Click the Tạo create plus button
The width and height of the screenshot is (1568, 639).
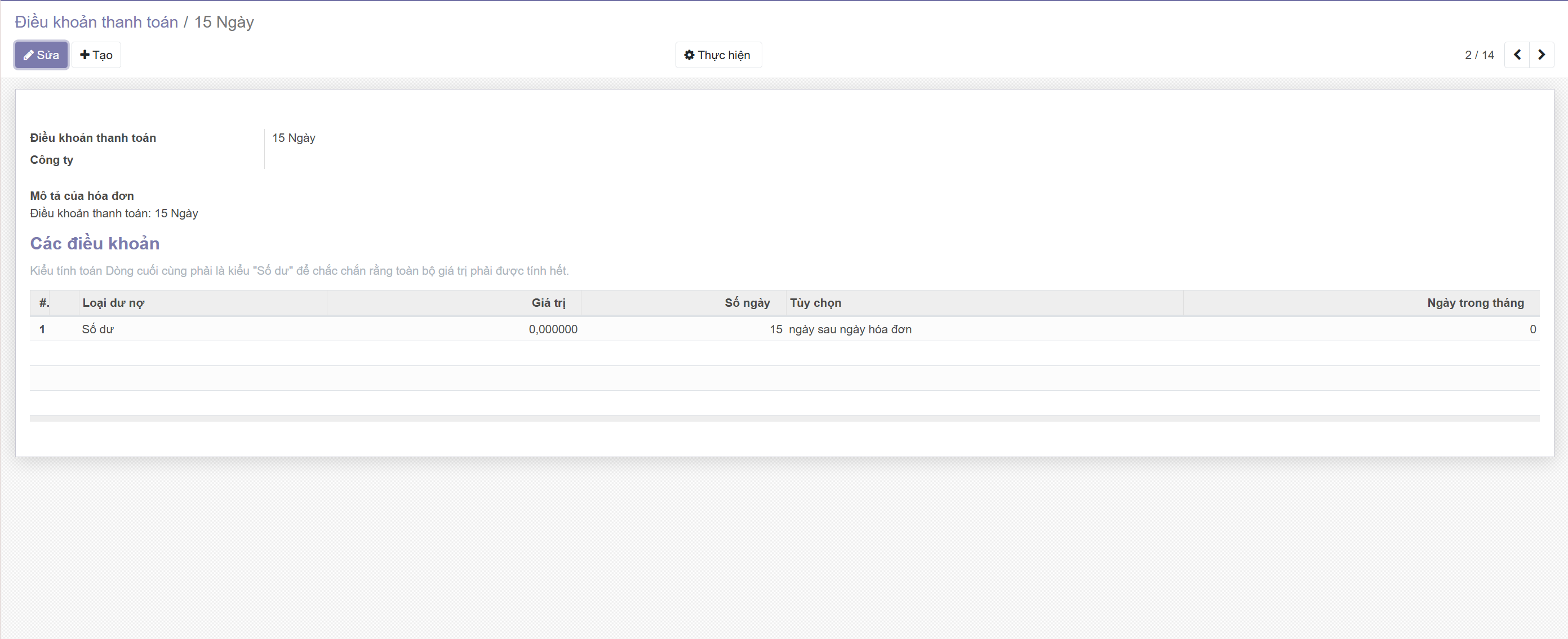96,55
